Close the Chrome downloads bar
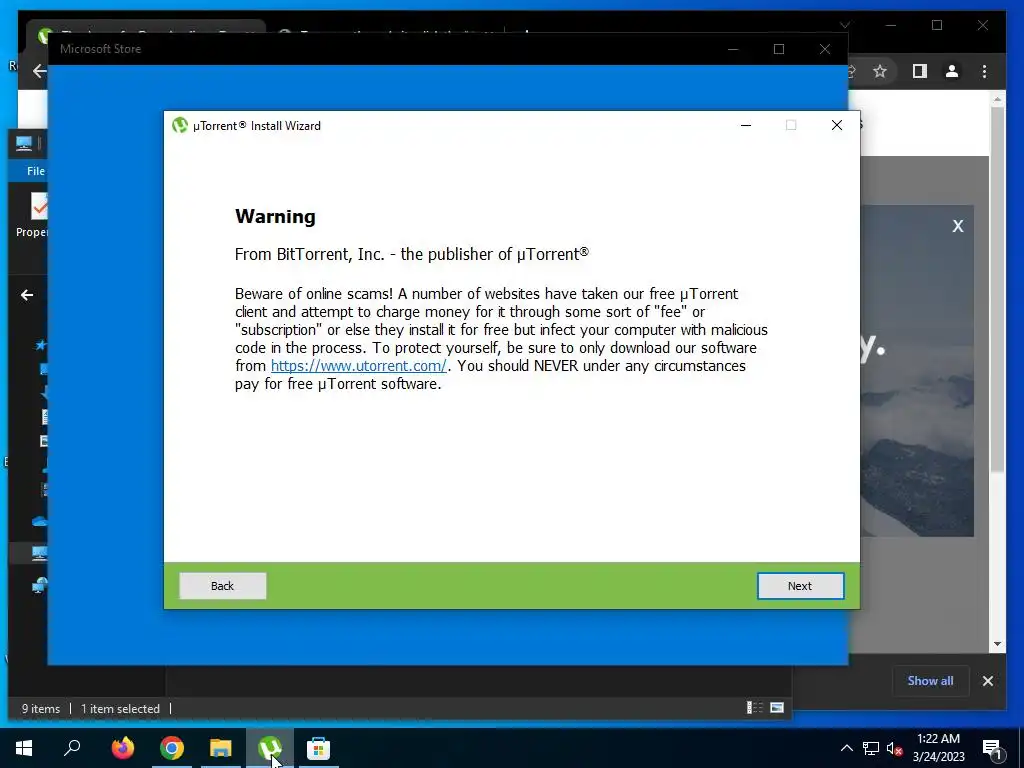 point(987,681)
